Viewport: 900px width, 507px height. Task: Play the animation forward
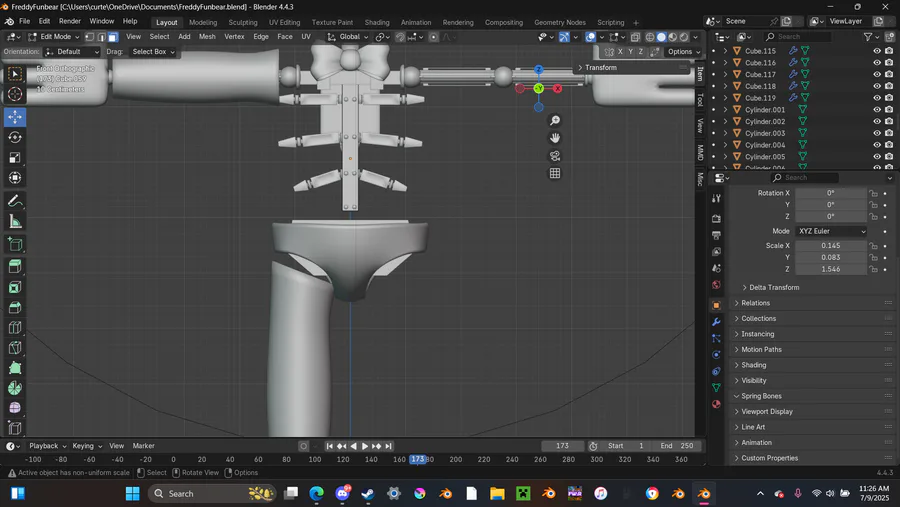coord(364,446)
